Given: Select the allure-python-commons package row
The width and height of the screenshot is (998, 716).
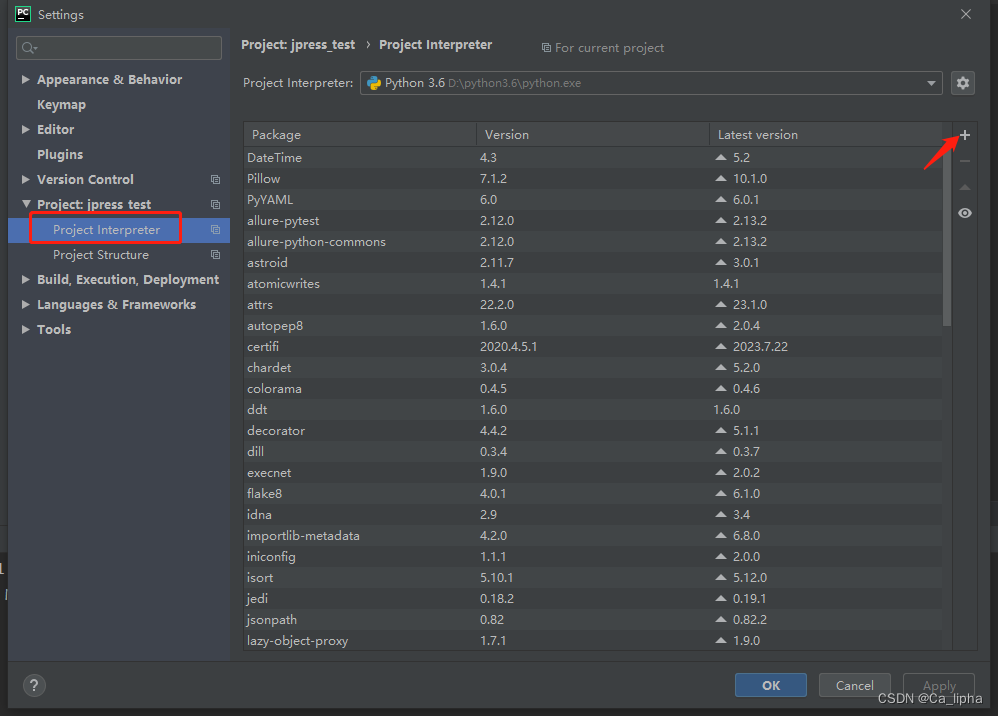Looking at the screenshot, I should pyautogui.click(x=593, y=241).
